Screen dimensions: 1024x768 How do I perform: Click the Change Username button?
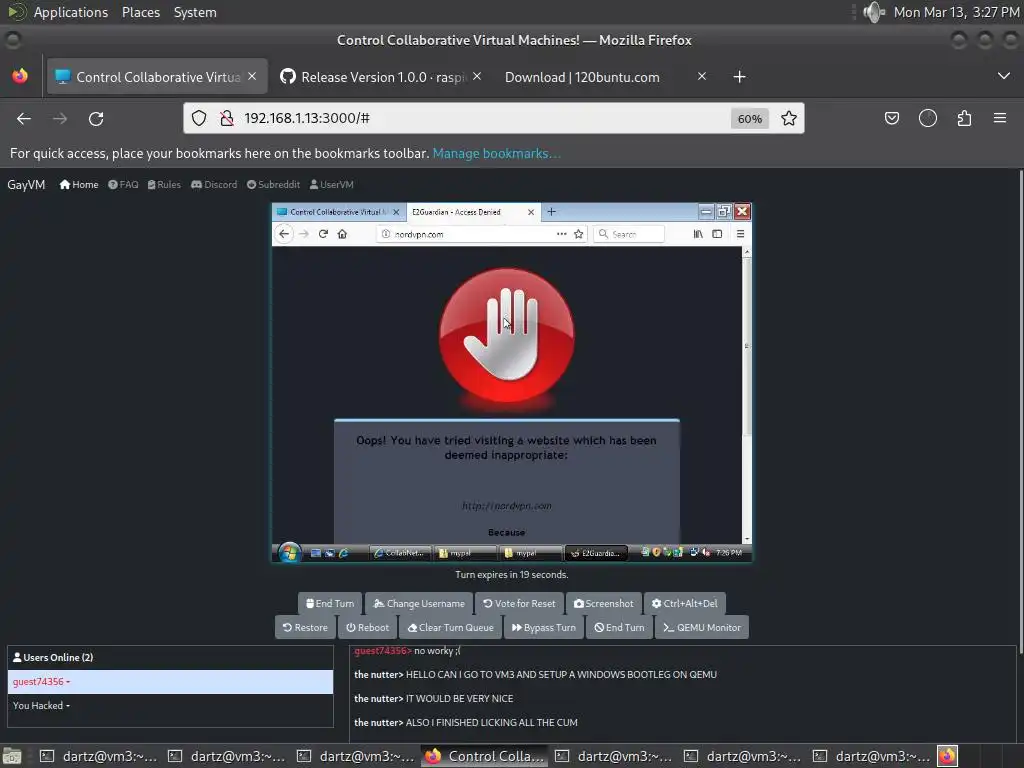coord(419,603)
